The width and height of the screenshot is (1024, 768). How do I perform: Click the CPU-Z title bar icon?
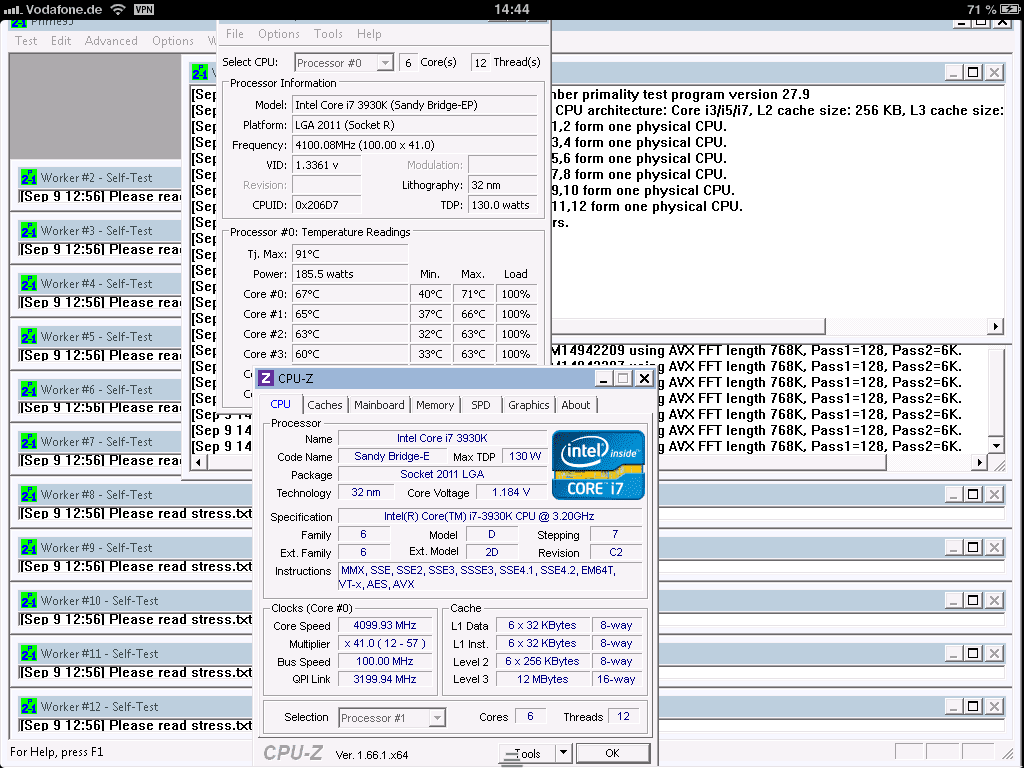point(266,378)
